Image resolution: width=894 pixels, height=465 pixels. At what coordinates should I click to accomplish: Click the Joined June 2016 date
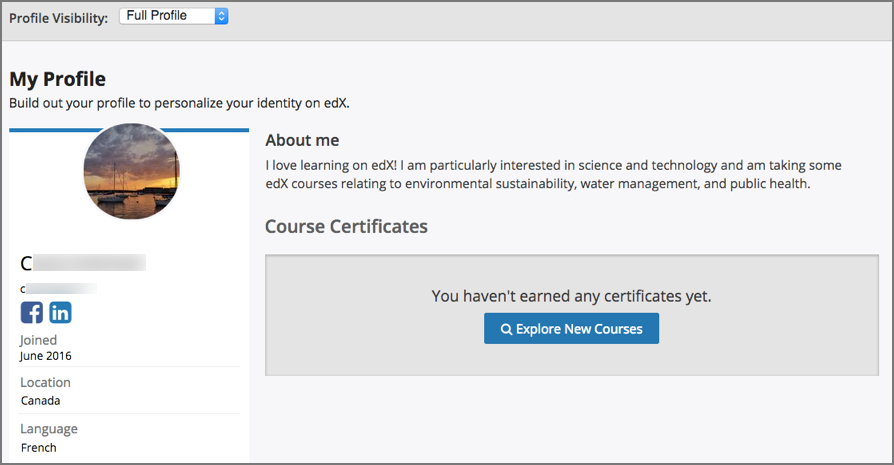pos(46,356)
